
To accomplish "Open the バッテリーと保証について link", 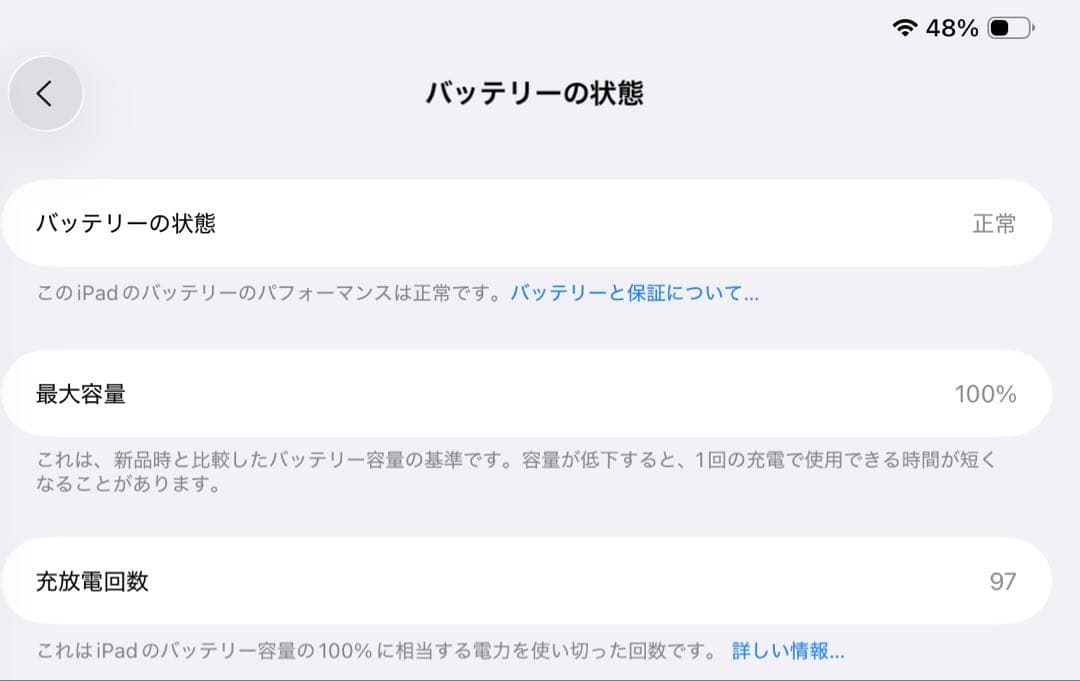I will 632,292.
